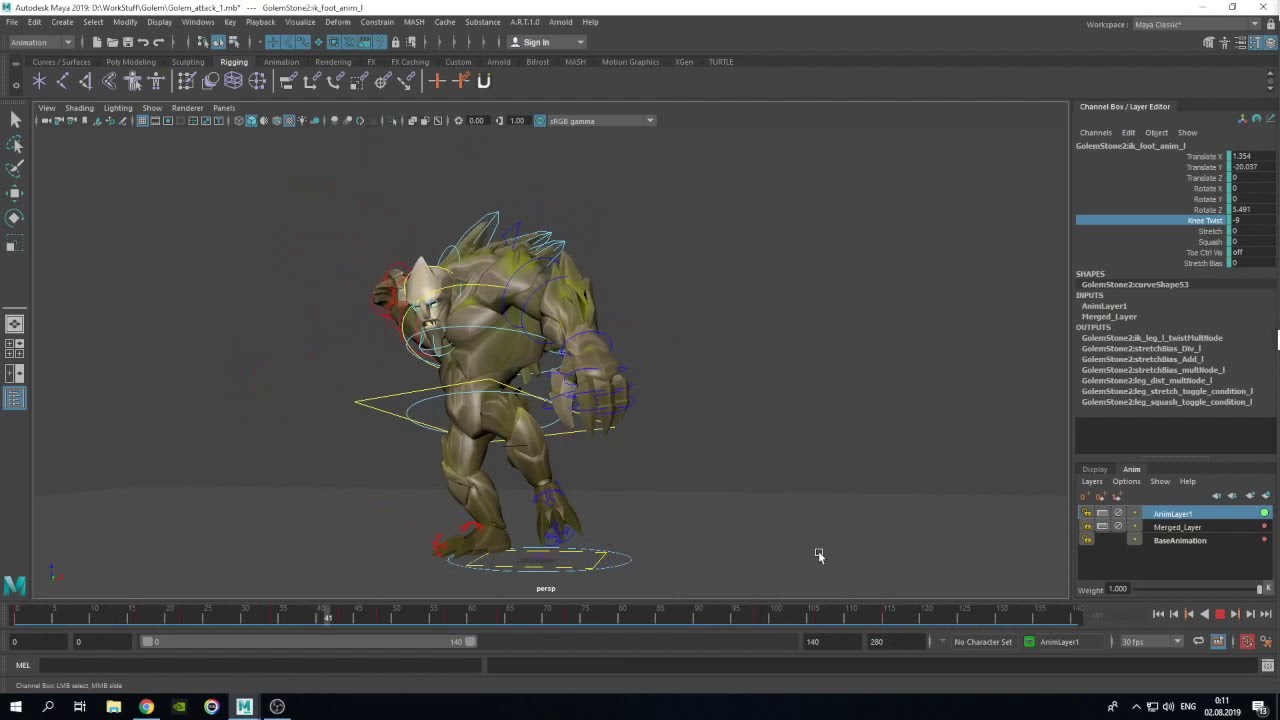Toggle the viewport grid display icon
The width and height of the screenshot is (1280, 720).
pos(142,121)
